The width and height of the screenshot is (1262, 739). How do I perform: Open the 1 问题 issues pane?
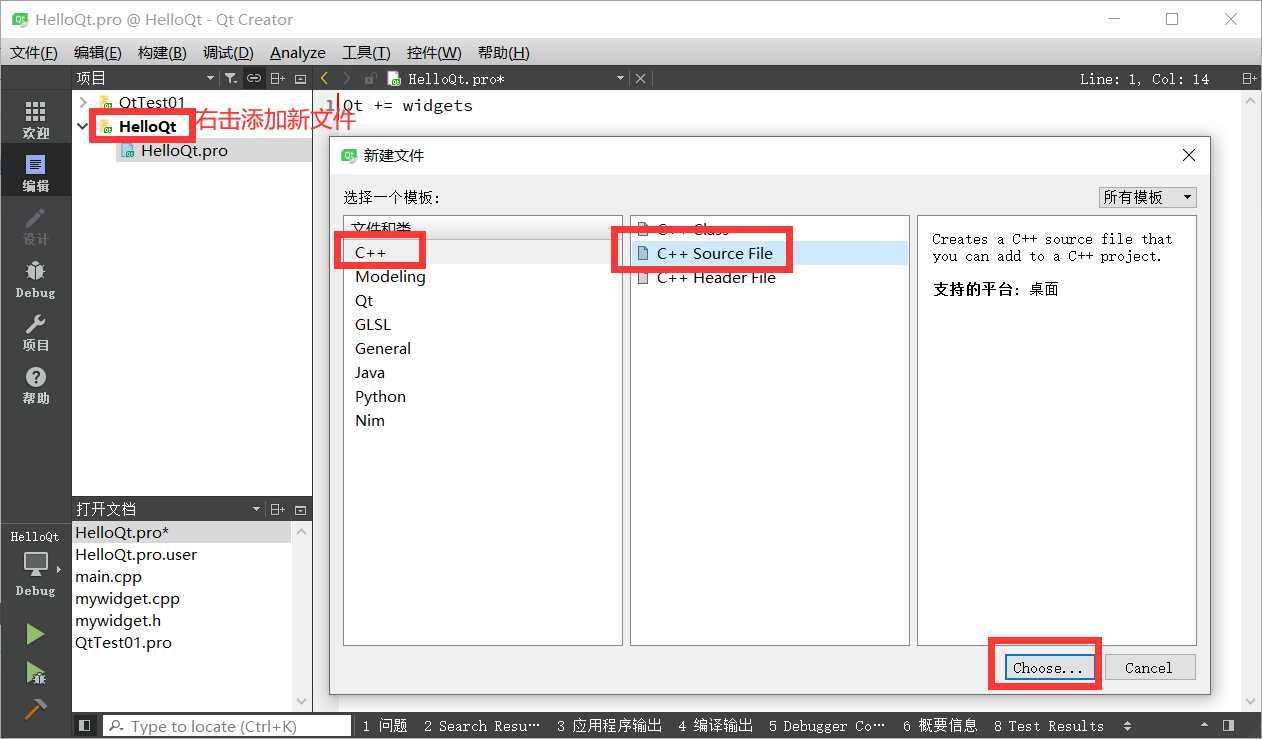pyautogui.click(x=384, y=726)
